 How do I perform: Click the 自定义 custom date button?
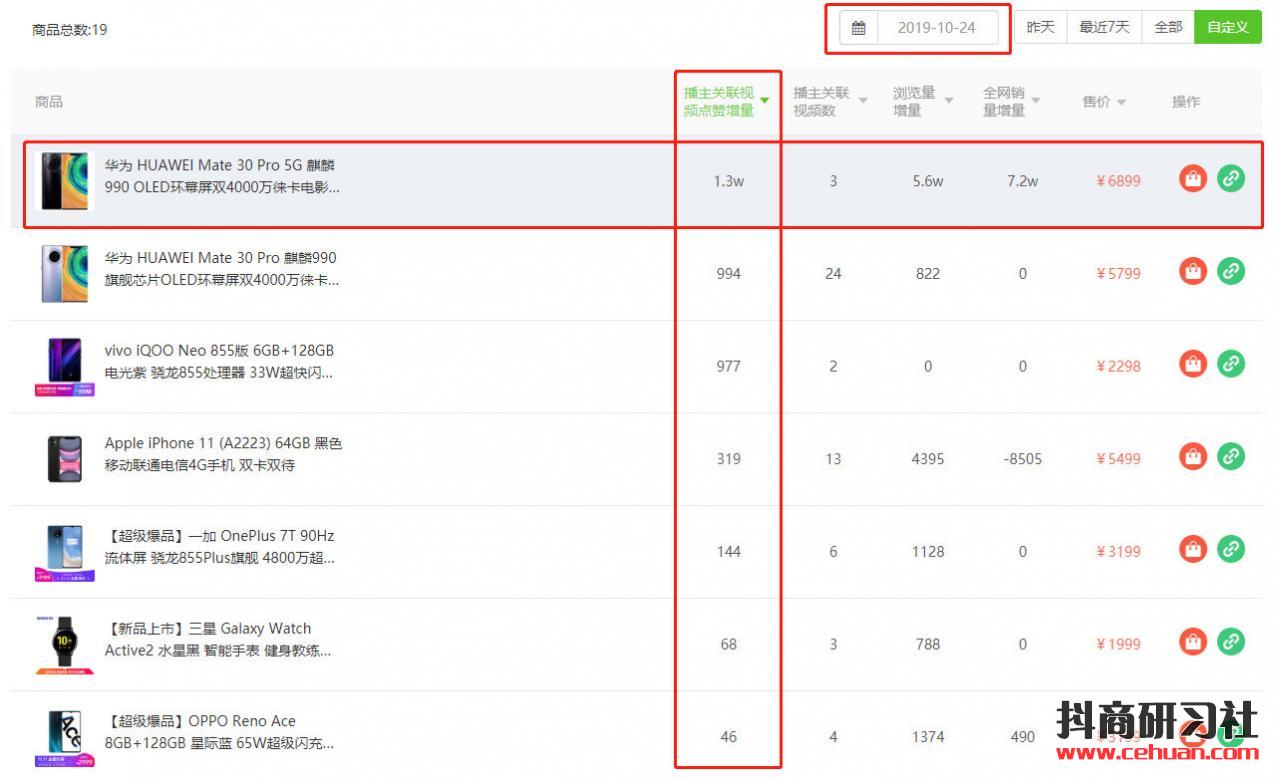tap(1227, 28)
